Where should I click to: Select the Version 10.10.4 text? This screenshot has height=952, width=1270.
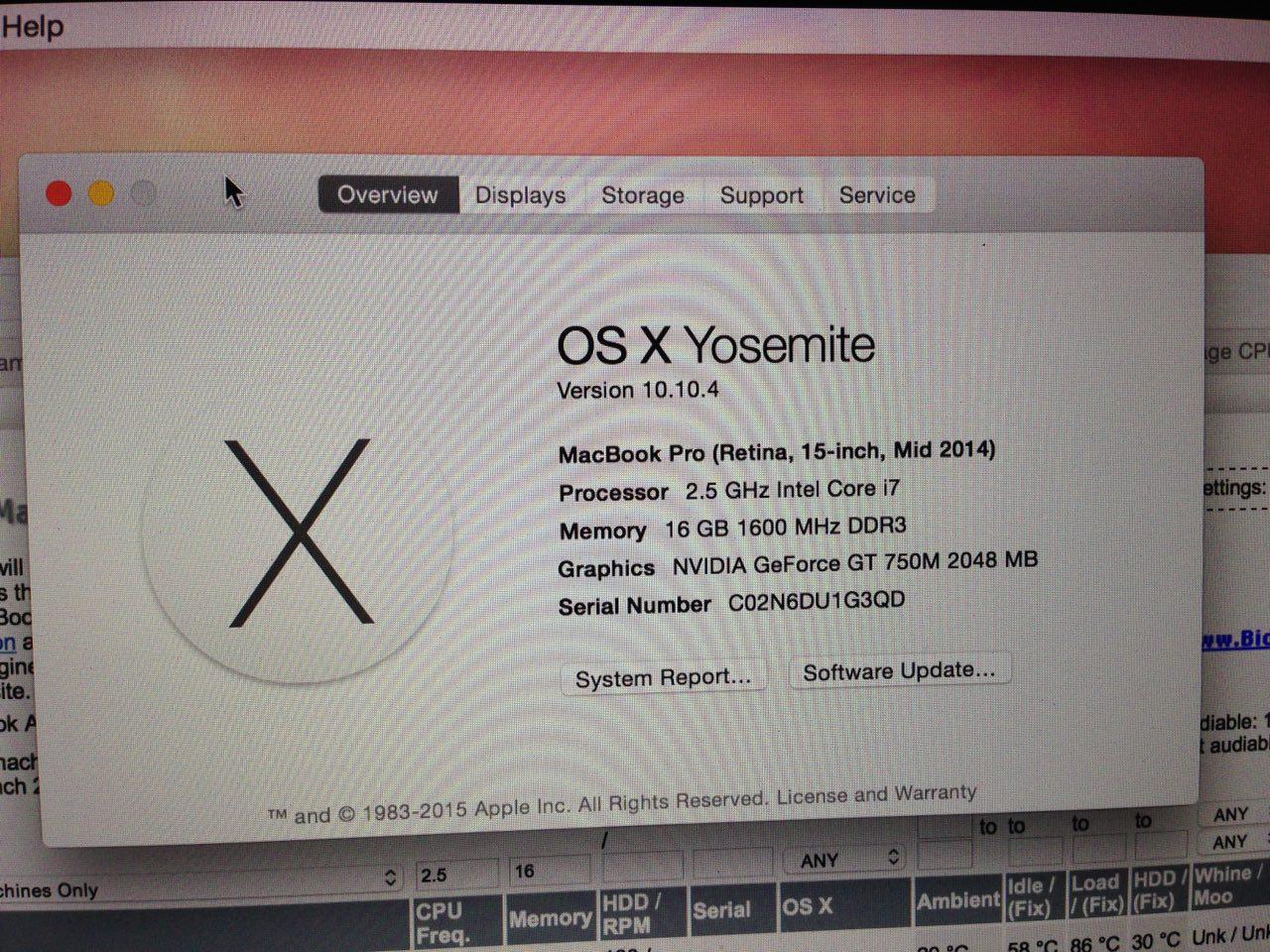(638, 390)
